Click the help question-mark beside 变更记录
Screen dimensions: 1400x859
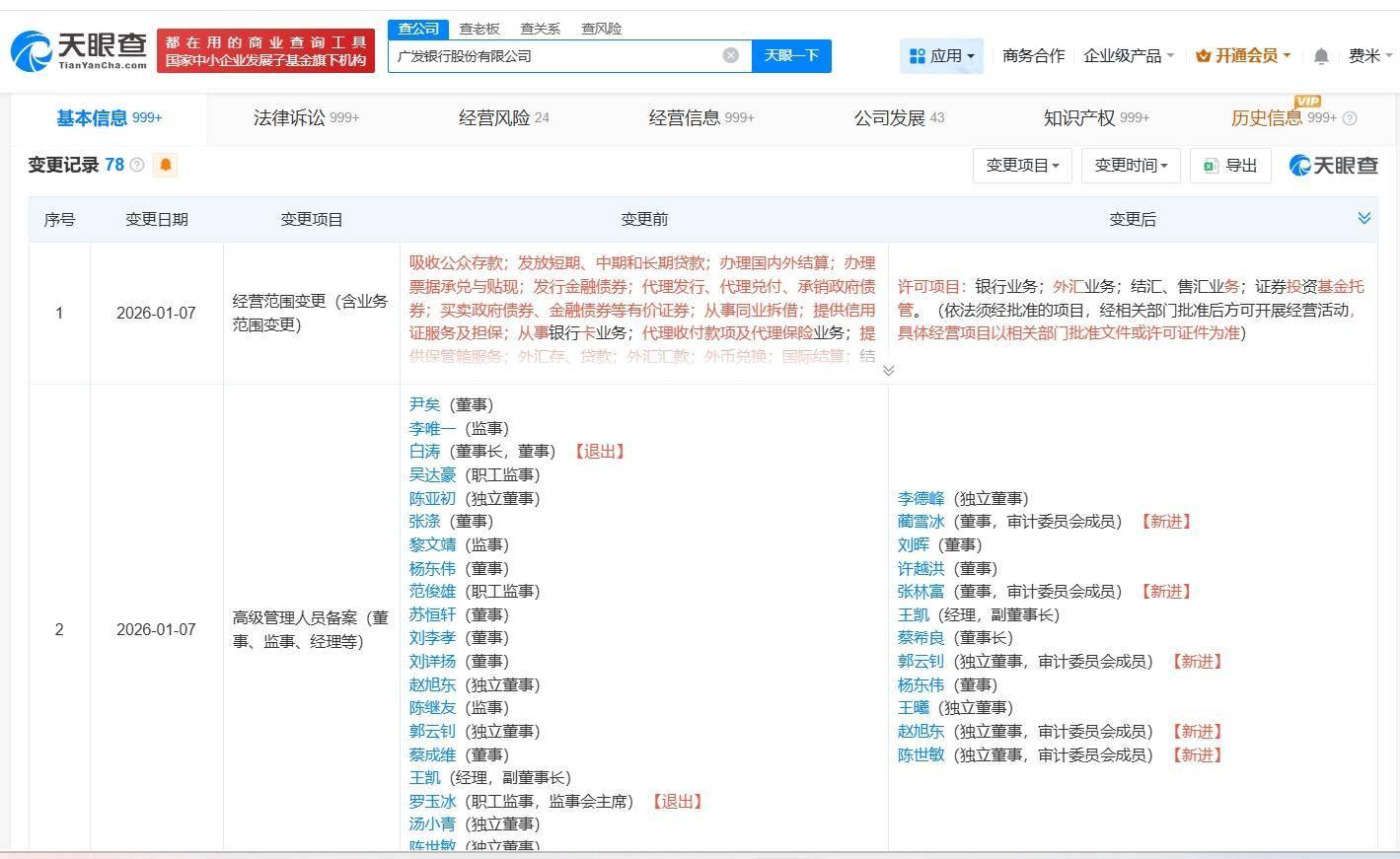(136, 165)
